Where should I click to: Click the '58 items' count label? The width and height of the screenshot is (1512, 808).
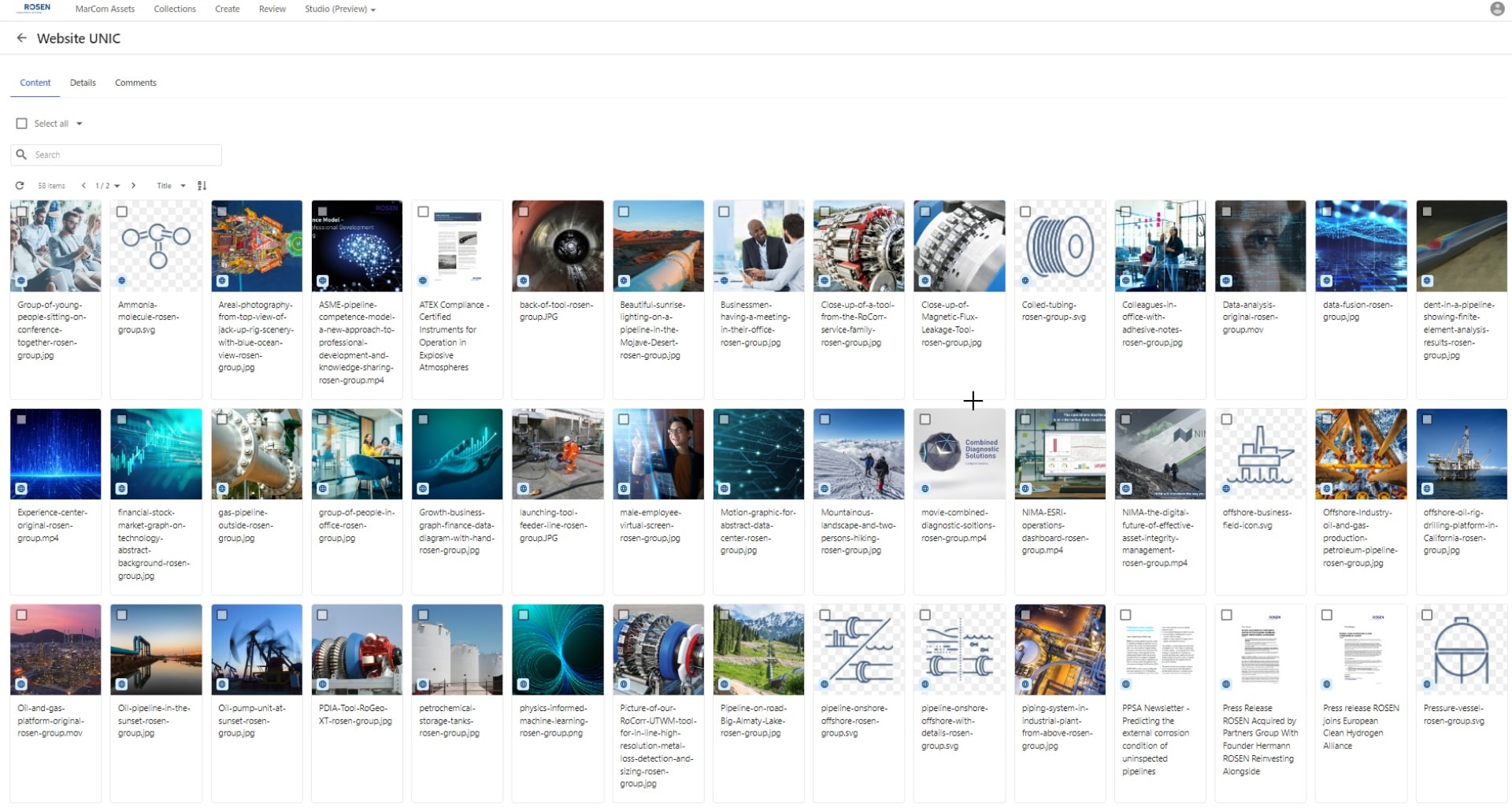tap(51, 186)
